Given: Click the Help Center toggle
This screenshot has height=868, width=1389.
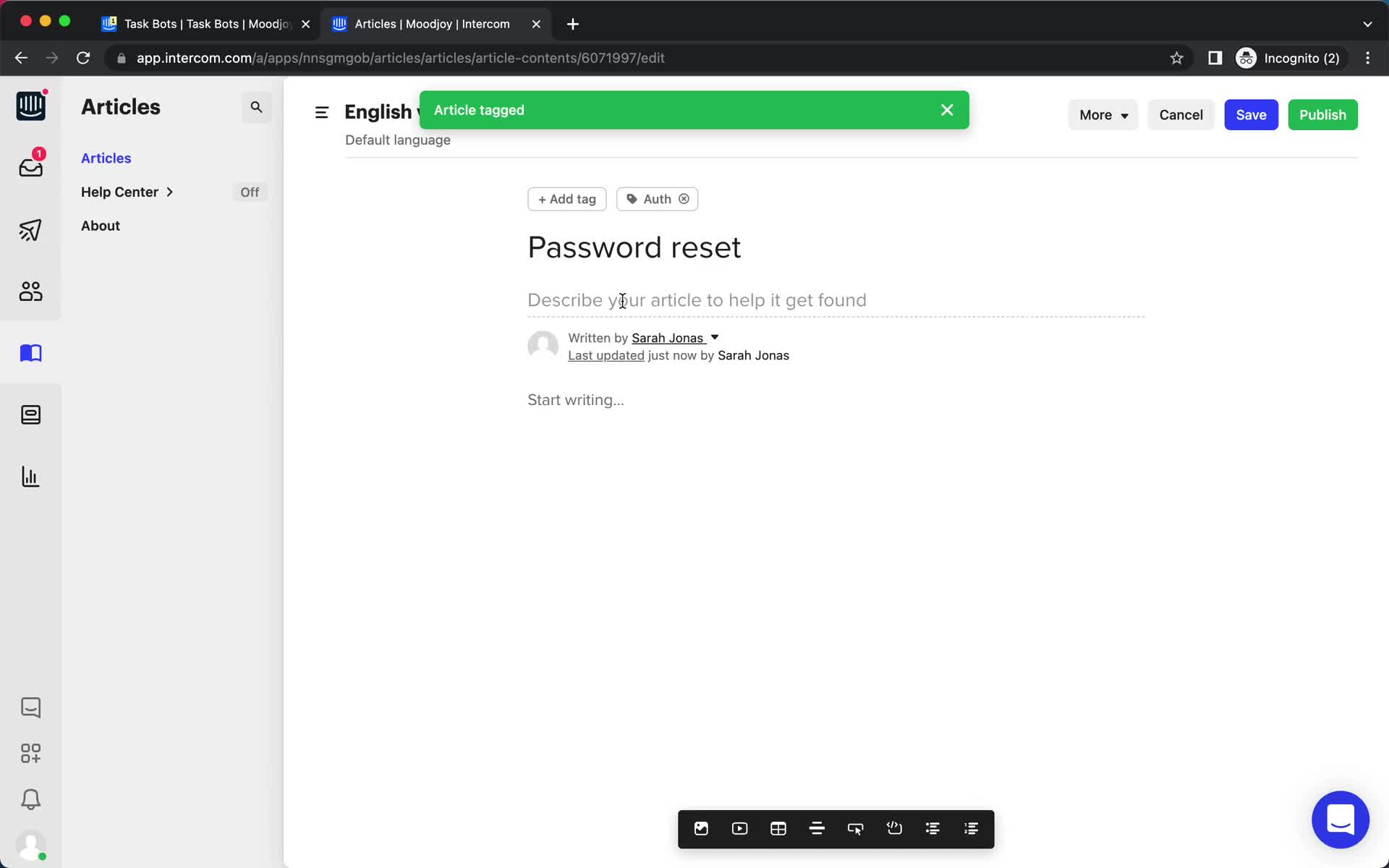Looking at the screenshot, I should tap(249, 191).
